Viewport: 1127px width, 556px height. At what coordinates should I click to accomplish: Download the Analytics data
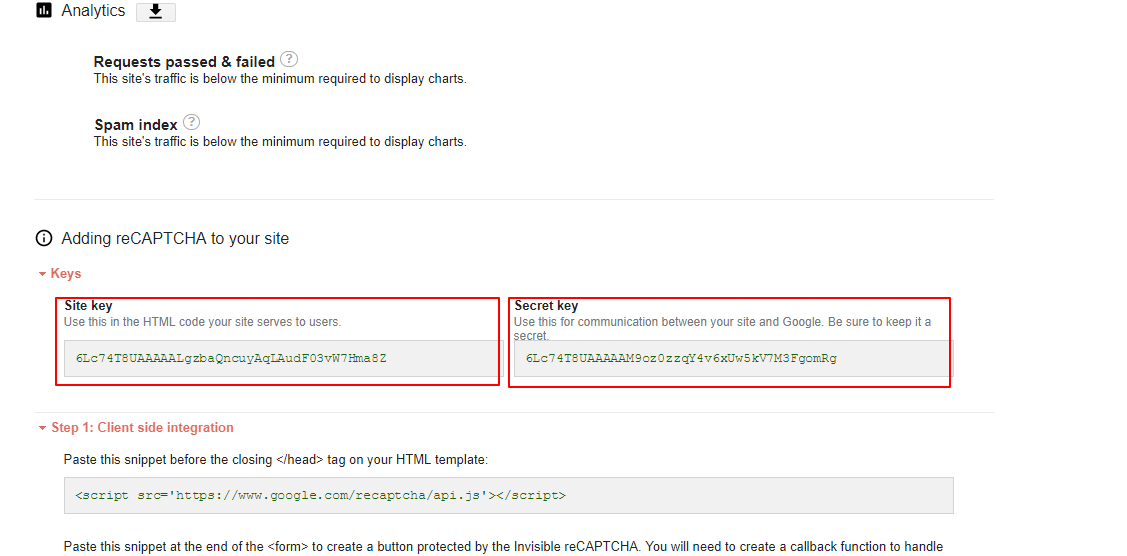(x=155, y=12)
